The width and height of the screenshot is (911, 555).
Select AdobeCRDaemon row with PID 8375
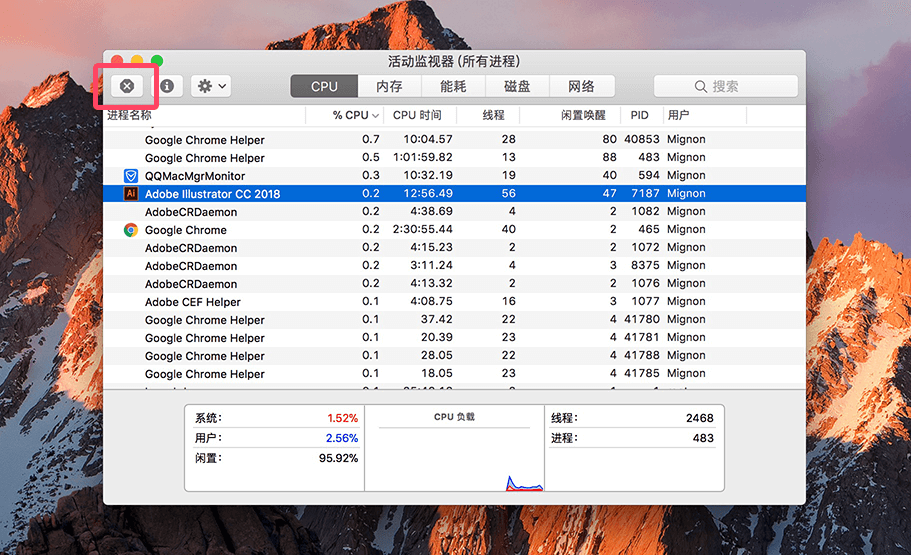pyautogui.click(x=454, y=266)
